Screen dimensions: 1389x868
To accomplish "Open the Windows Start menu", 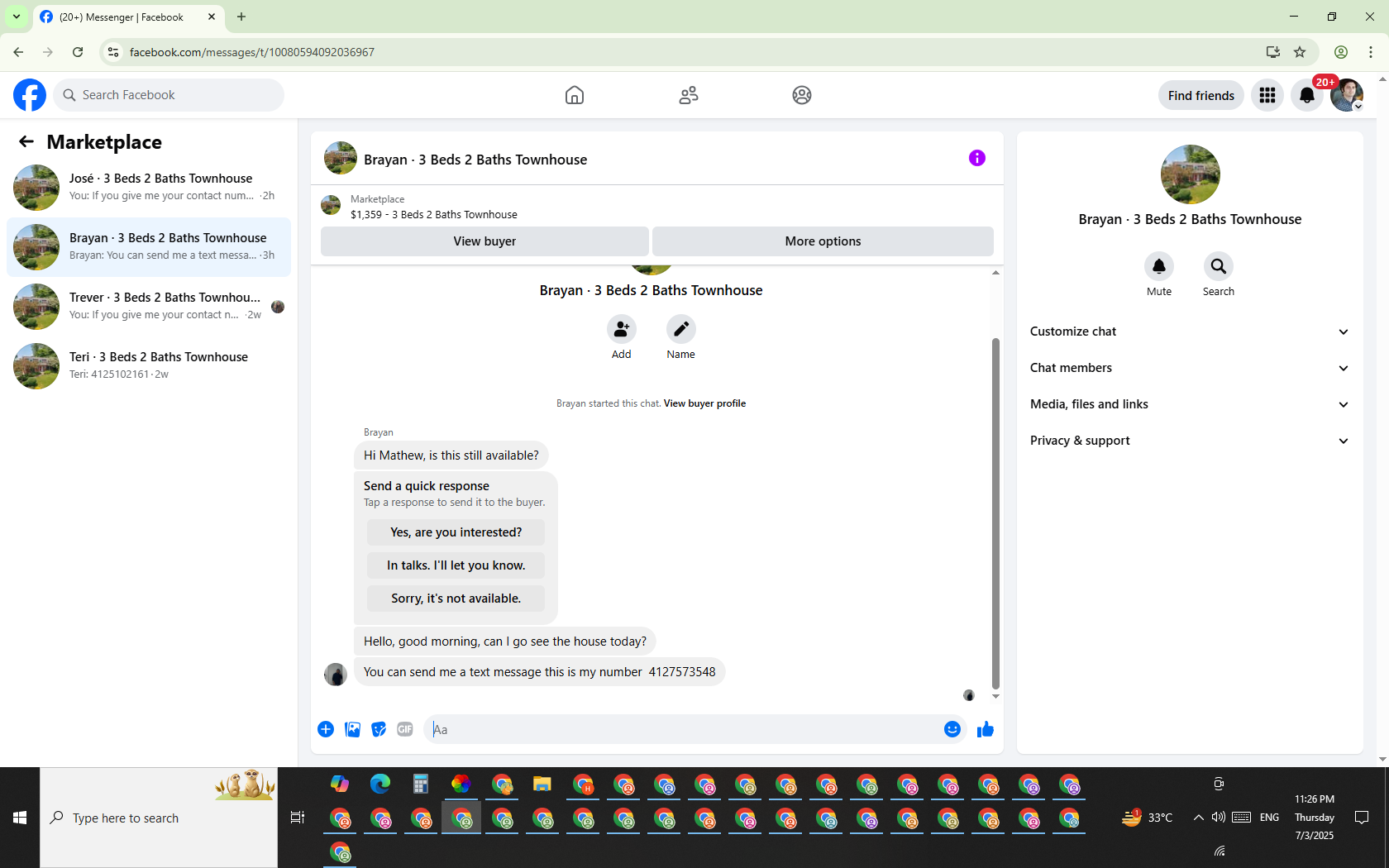I will pos(20,818).
